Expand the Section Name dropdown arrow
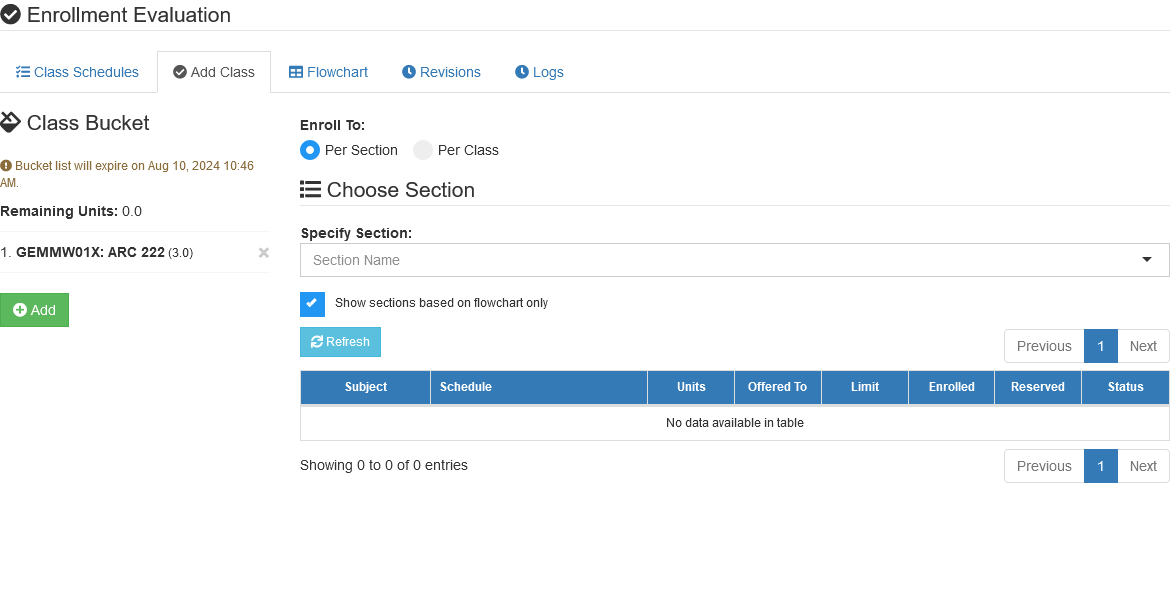 pos(1147,260)
